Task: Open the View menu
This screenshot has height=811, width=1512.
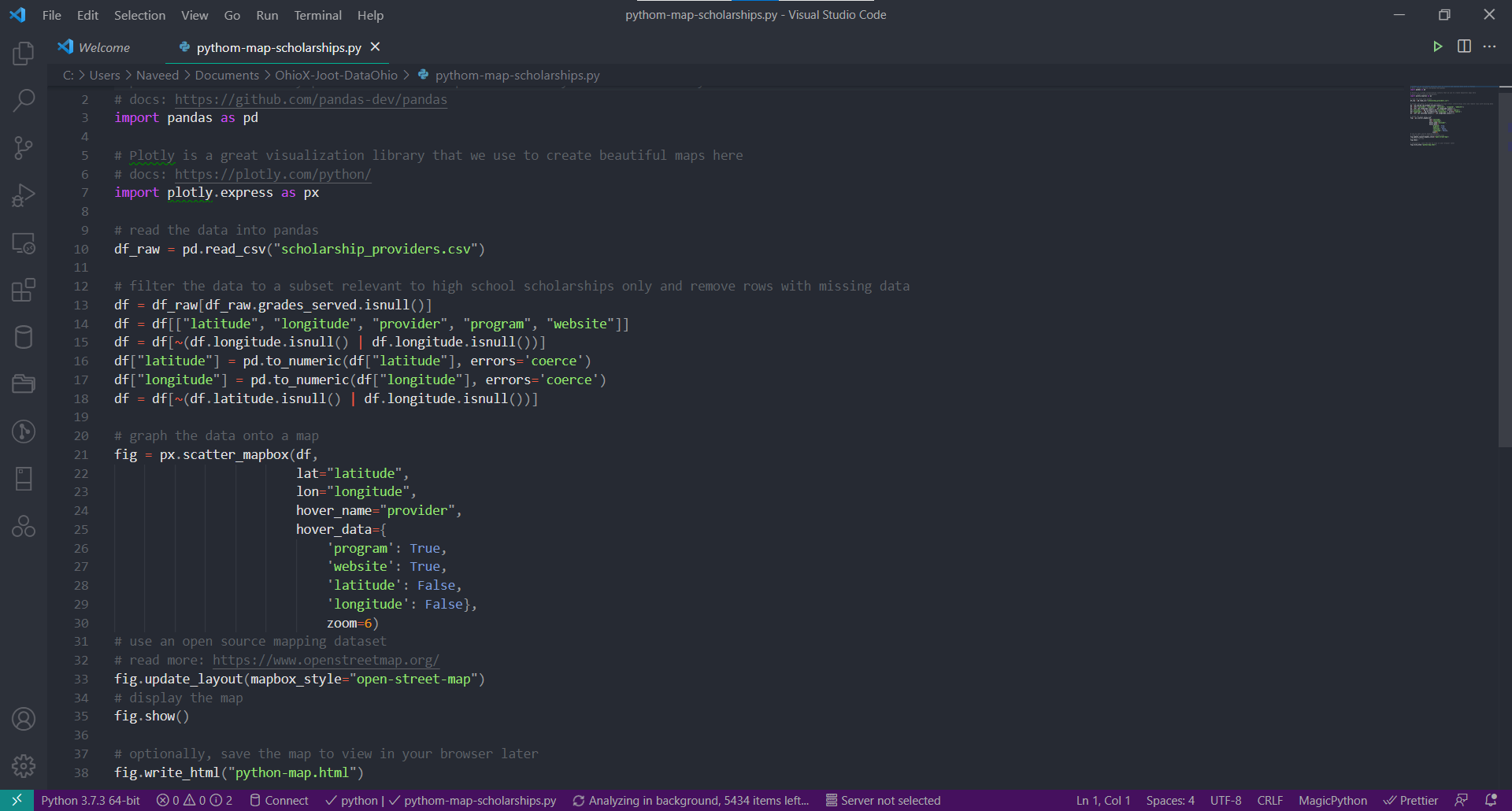Action: point(195,15)
